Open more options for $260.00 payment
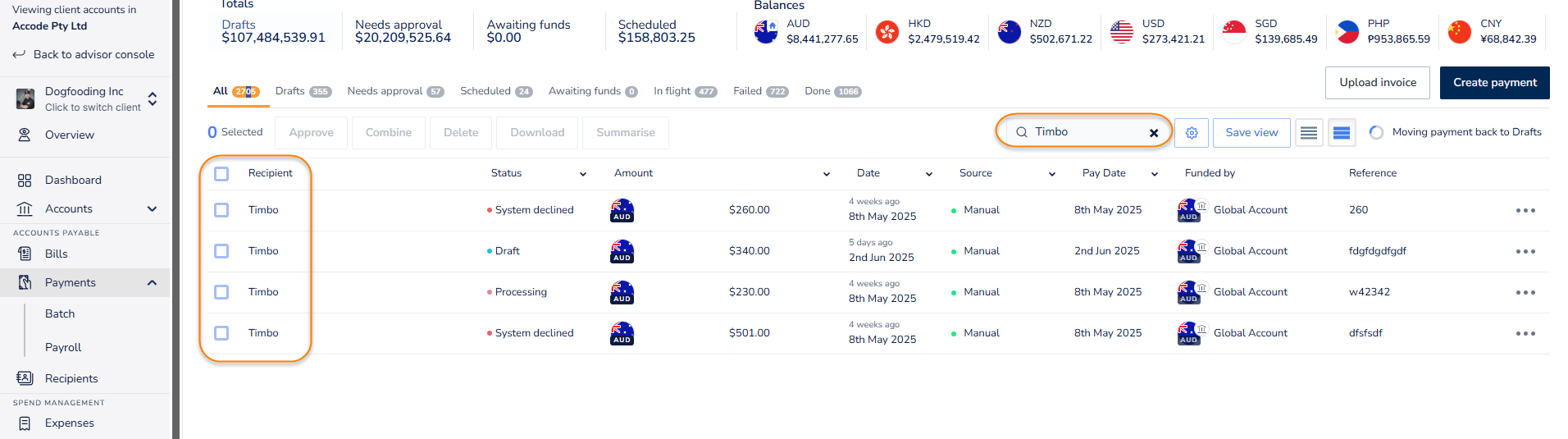The height and width of the screenshot is (439, 1568). pyautogui.click(x=1525, y=211)
